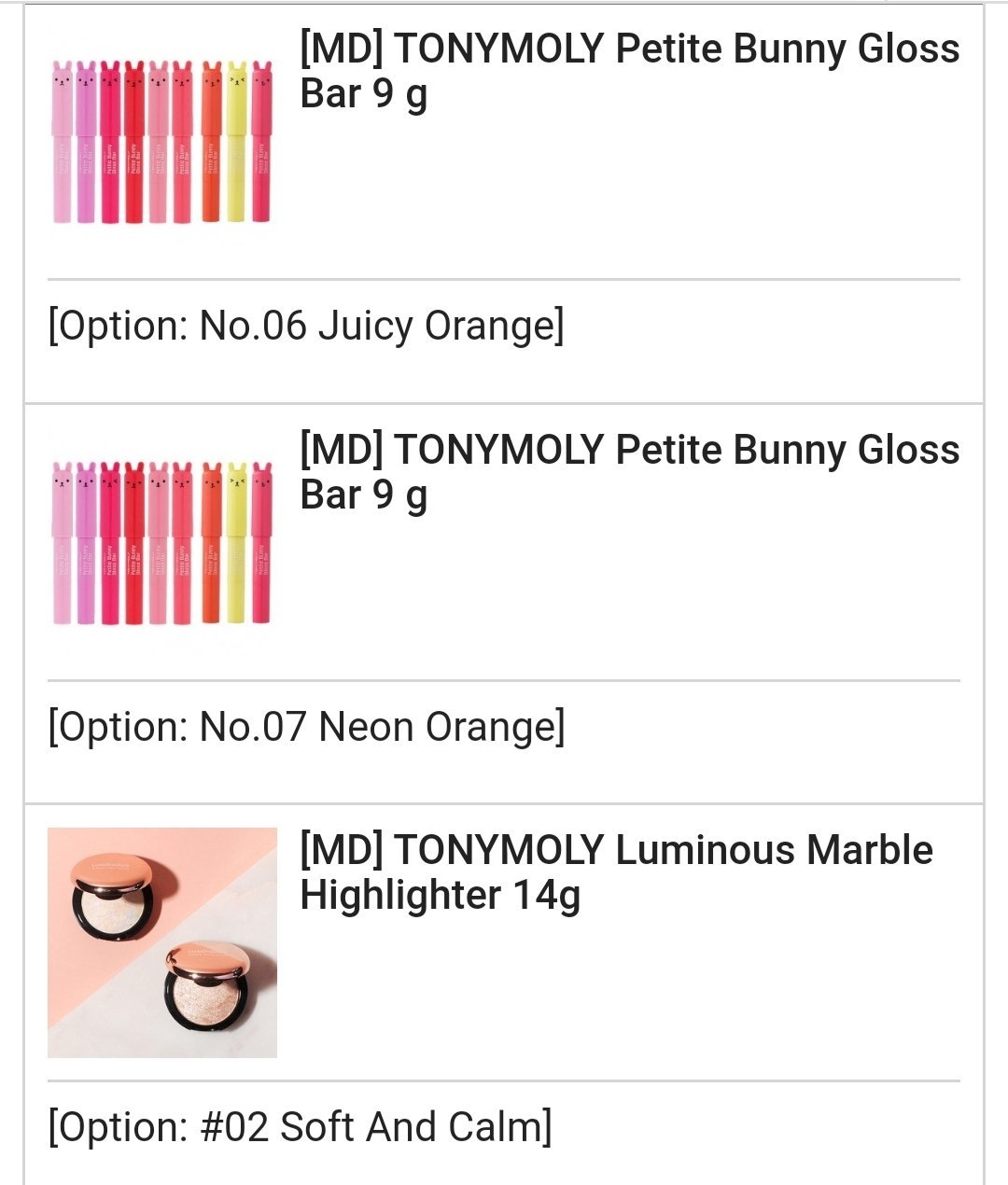Screen dimensions: 1008x1185
Task: Select the #02 Soft And Calm option text
Action: pos(300,1127)
